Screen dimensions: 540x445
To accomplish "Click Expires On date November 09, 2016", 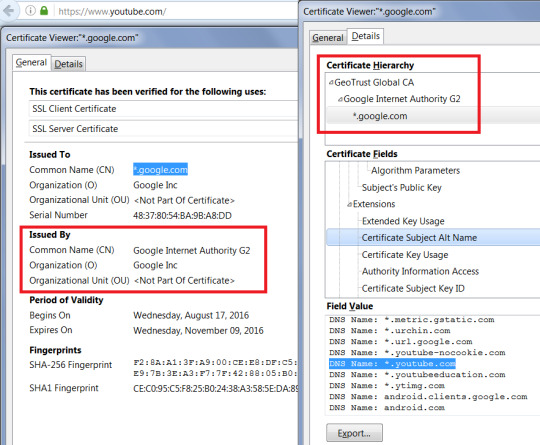I will [198, 331].
